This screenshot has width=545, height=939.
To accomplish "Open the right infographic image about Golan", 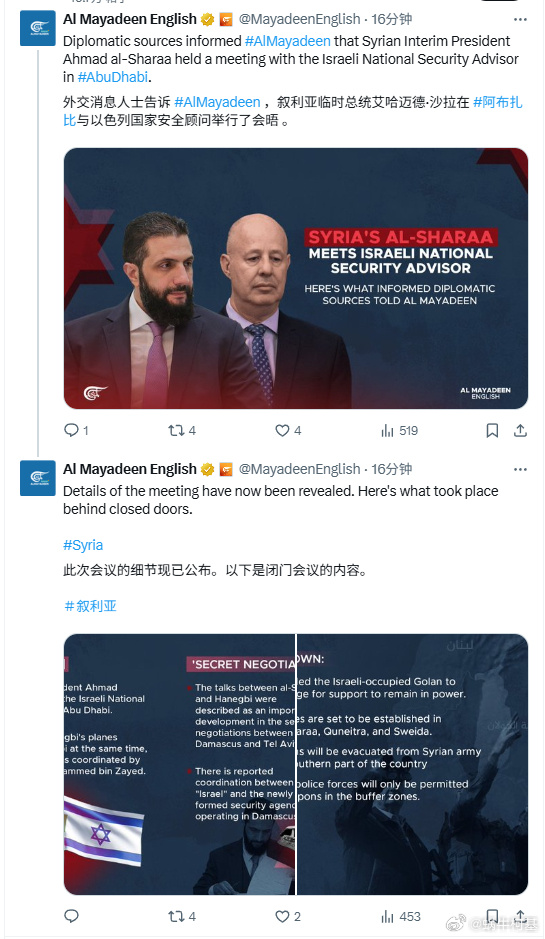I will click(x=413, y=764).
